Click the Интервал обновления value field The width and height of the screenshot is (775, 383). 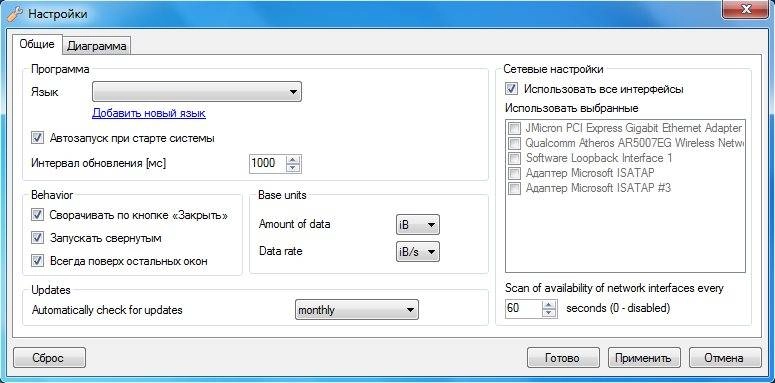(267, 164)
